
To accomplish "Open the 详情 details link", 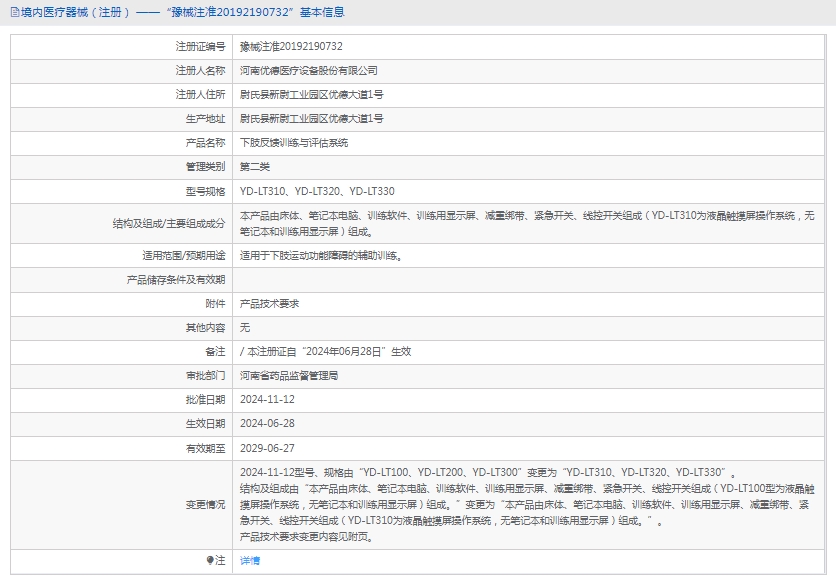I will pos(250,561).
